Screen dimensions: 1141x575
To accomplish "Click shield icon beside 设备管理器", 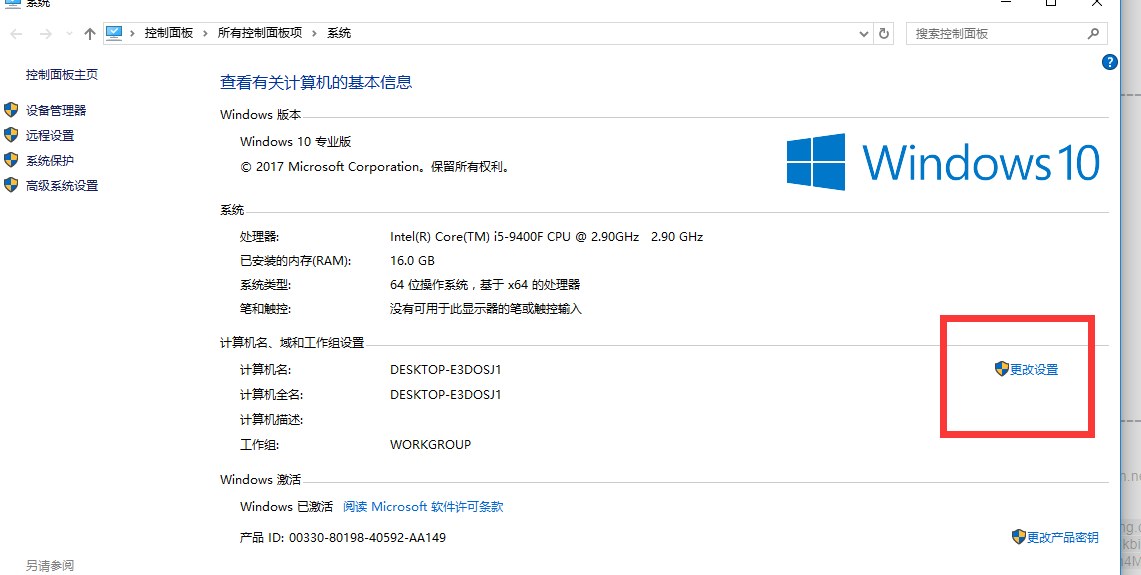I will click(x=11, y=110).
